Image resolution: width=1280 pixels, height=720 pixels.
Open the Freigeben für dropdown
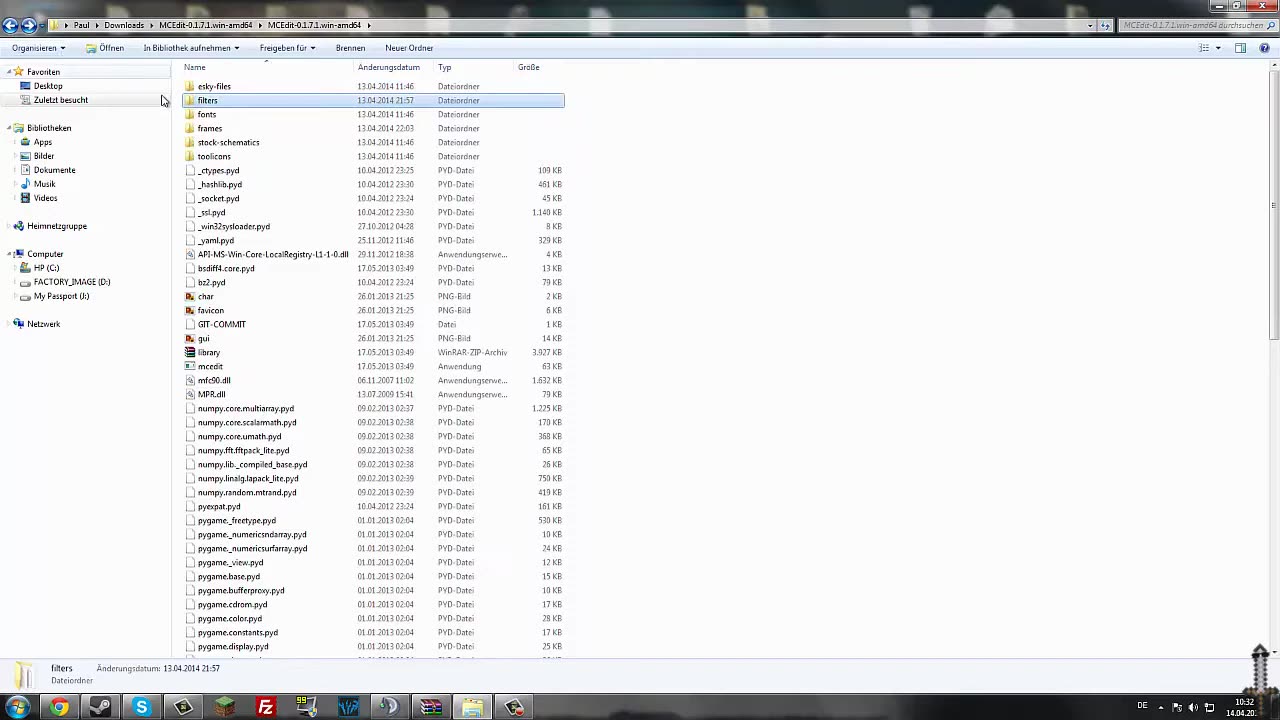pos(287,48)
